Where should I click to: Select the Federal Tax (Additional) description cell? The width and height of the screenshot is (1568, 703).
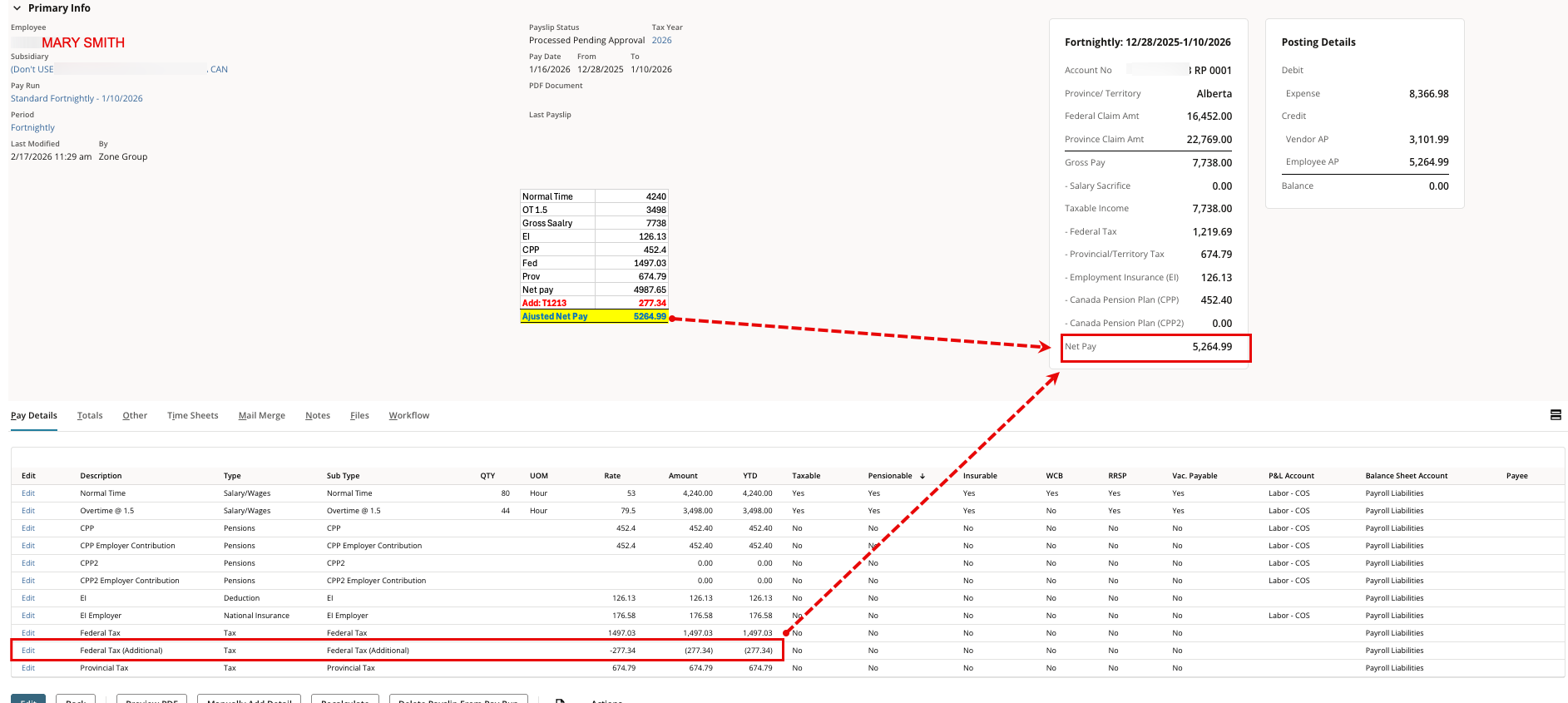coord(121,651)
